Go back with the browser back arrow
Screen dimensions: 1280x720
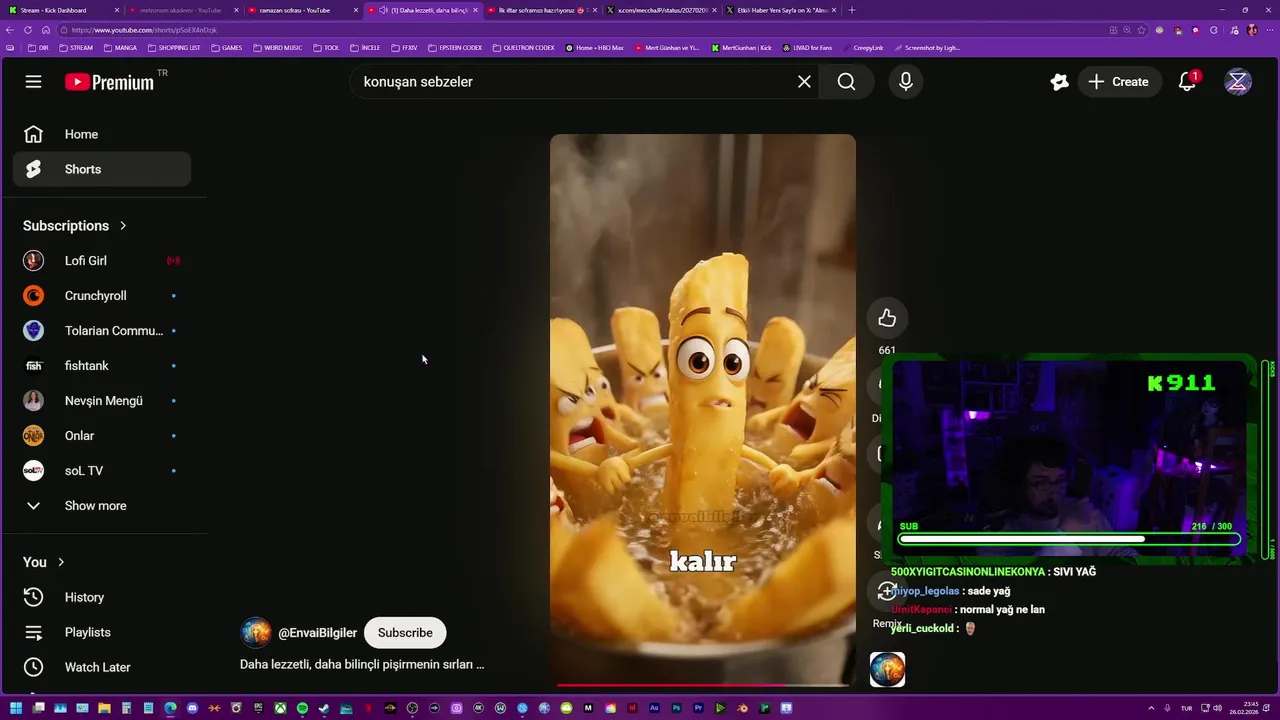point(12,30)
